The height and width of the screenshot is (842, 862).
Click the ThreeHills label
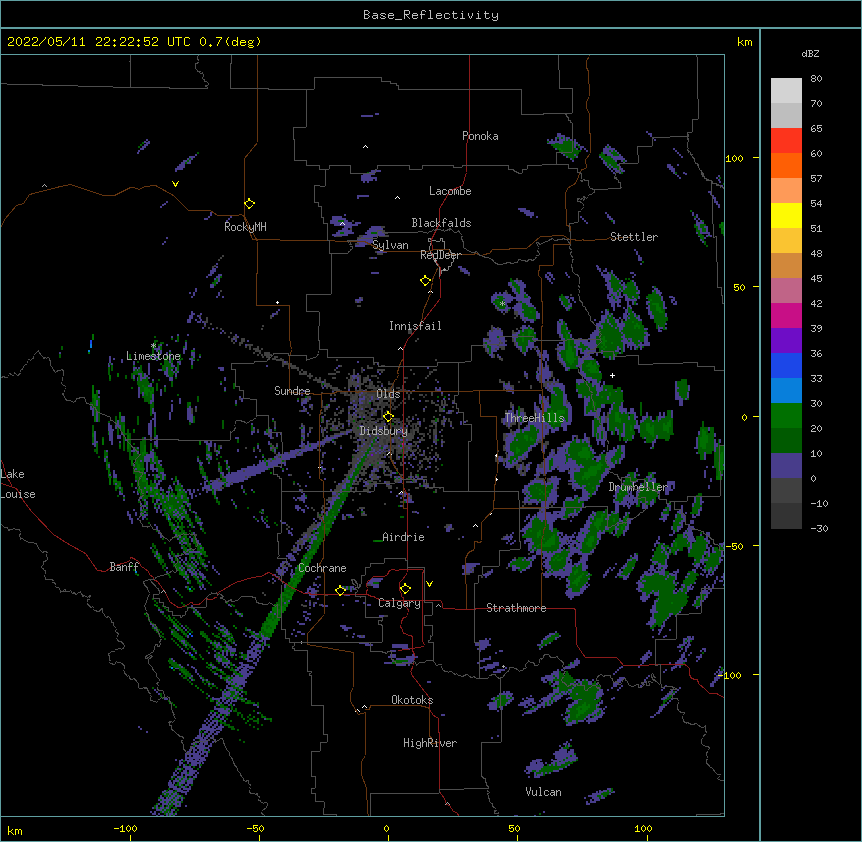tap(534, 418)
